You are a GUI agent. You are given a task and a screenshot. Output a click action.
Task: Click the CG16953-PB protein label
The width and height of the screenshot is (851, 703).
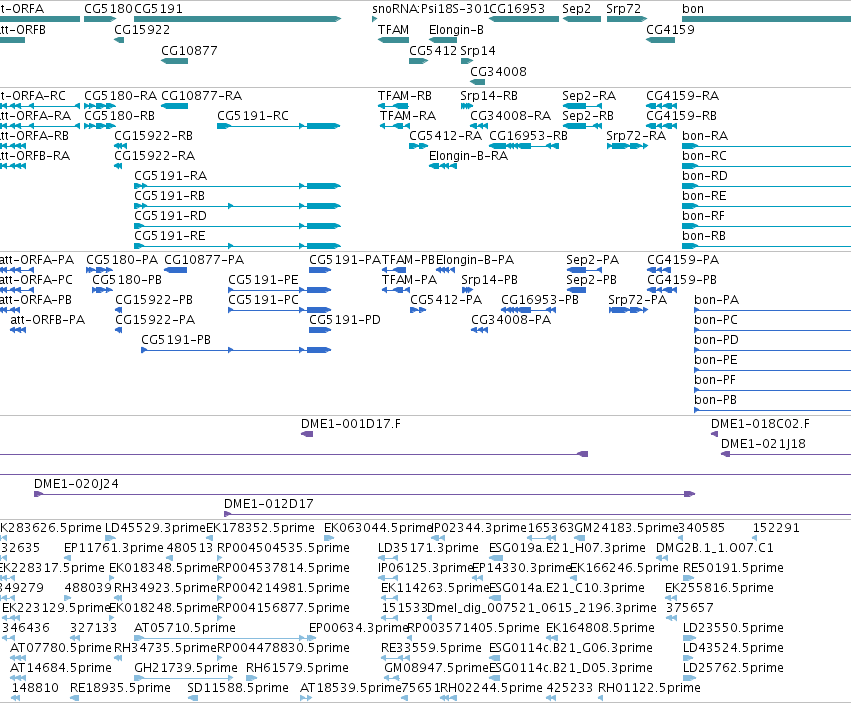(x=540, y=300)
